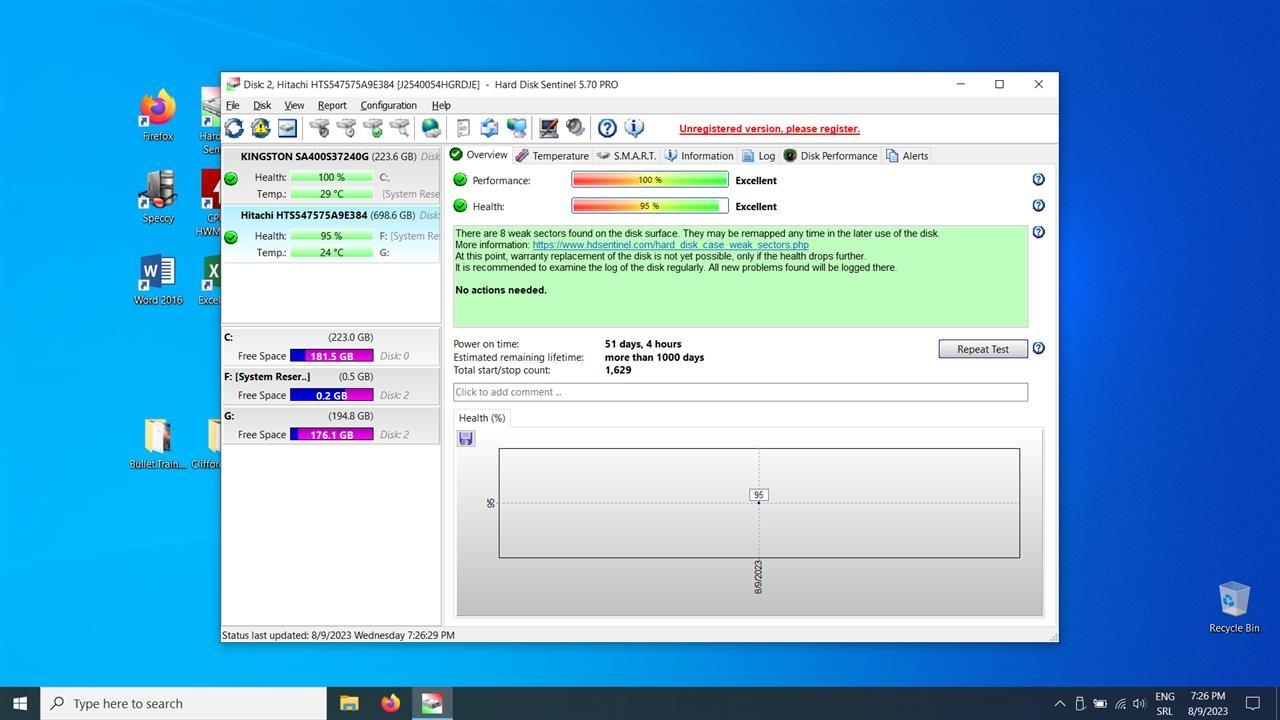Select the Hitachi HTS547575A9E384 disk entry
The image size is (1280, 720).
[331, 235]
